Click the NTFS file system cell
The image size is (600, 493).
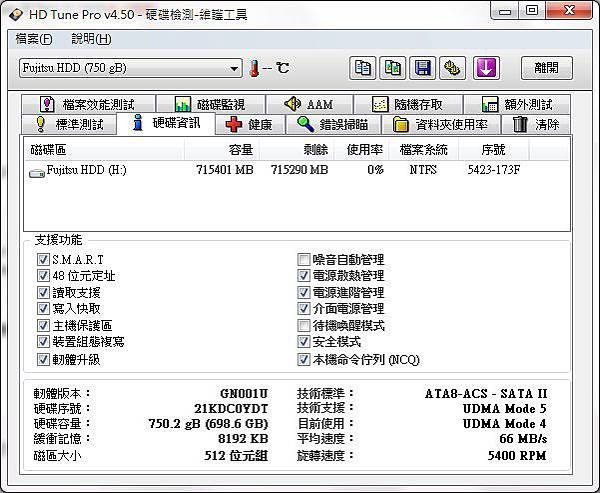tap(423, 170)
